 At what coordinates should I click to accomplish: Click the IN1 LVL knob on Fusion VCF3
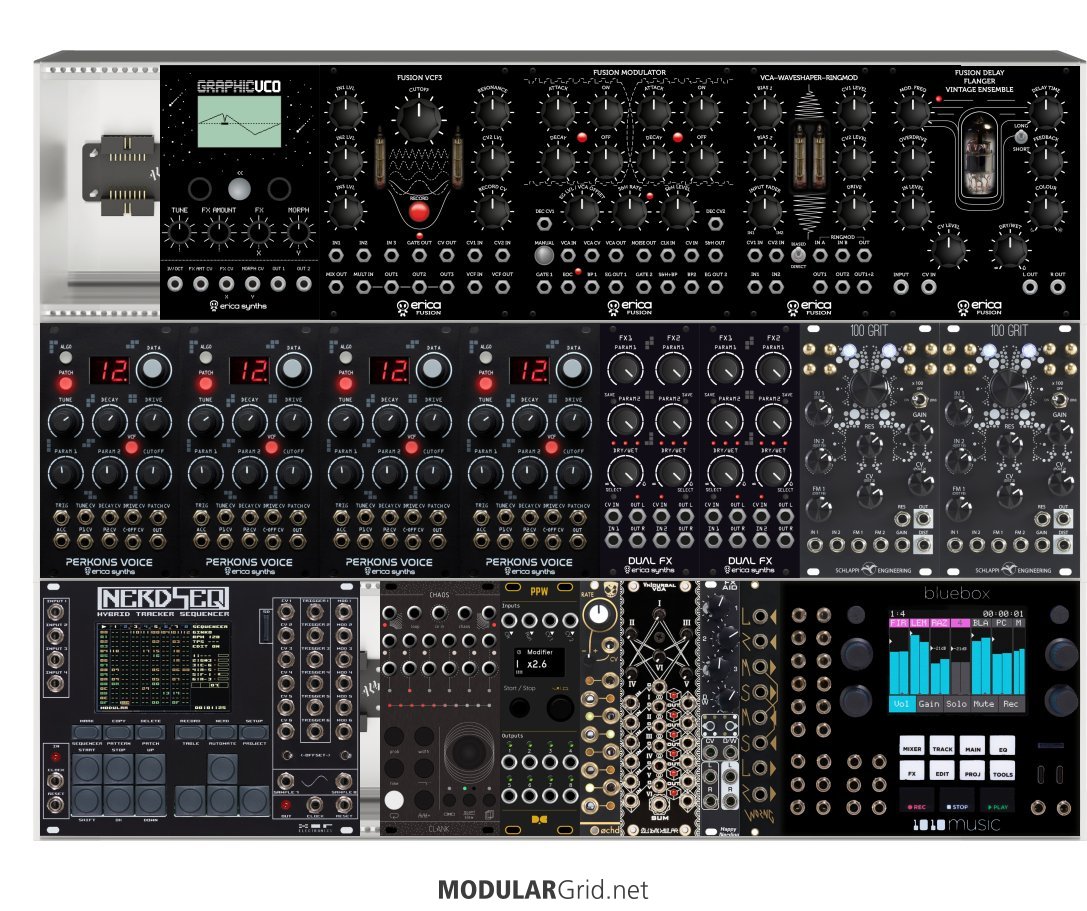(345, 112)
